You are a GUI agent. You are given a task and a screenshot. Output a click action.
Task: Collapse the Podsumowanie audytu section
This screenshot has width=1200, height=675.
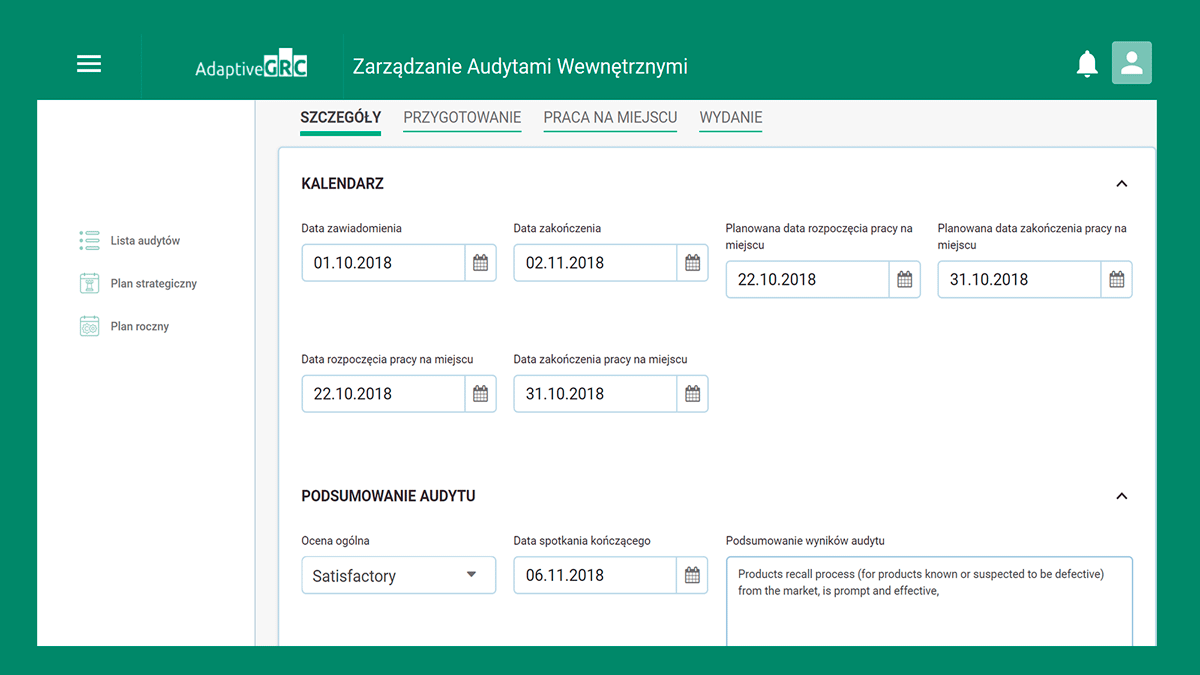point(1121,496)
